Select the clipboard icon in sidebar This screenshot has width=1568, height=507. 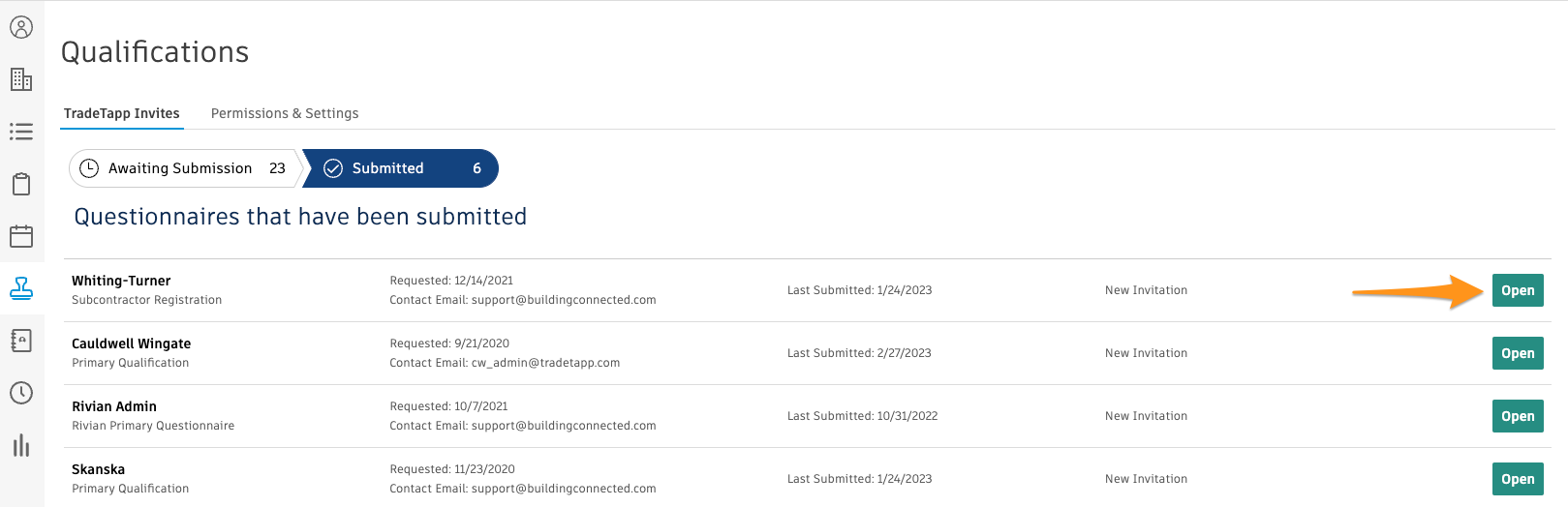[21, 184]
